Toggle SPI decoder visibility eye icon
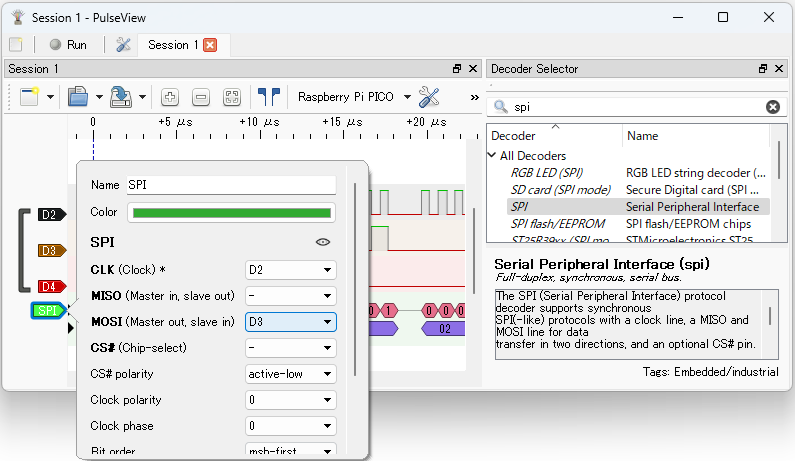This screenshot has height=461, width=795. (x=323, y=242)
